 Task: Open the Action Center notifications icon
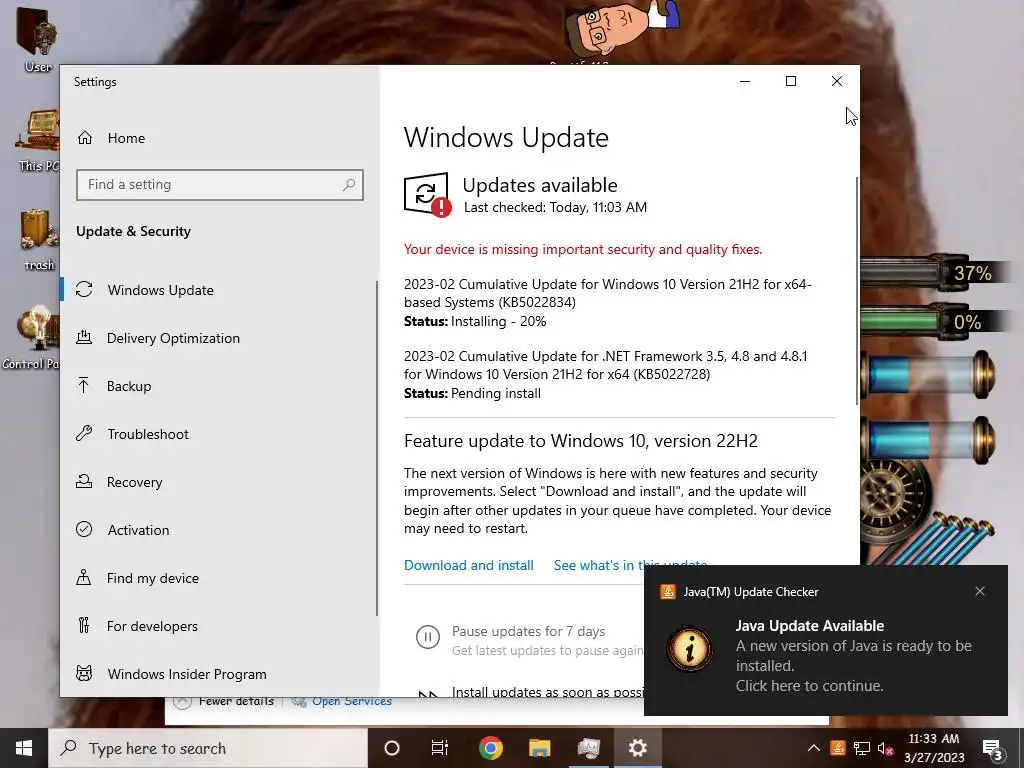[x=993, y=749]
